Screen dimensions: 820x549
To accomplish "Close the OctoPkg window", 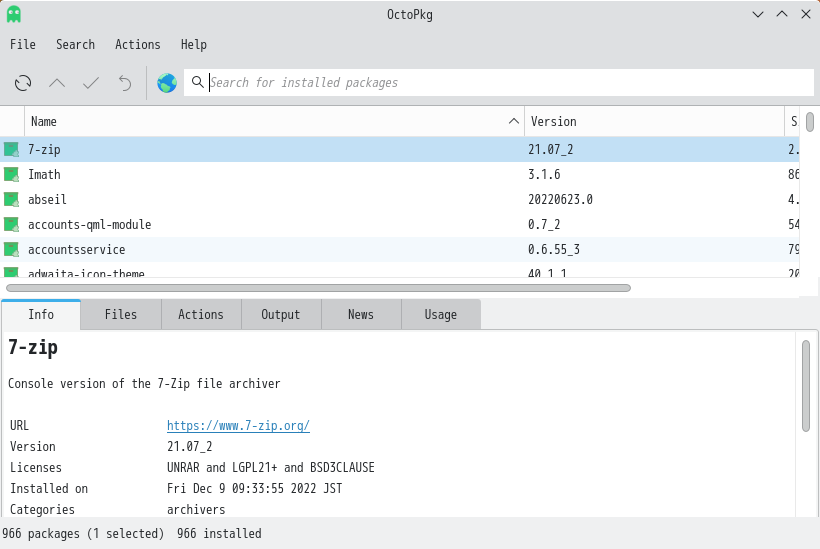I will (806, 14).
